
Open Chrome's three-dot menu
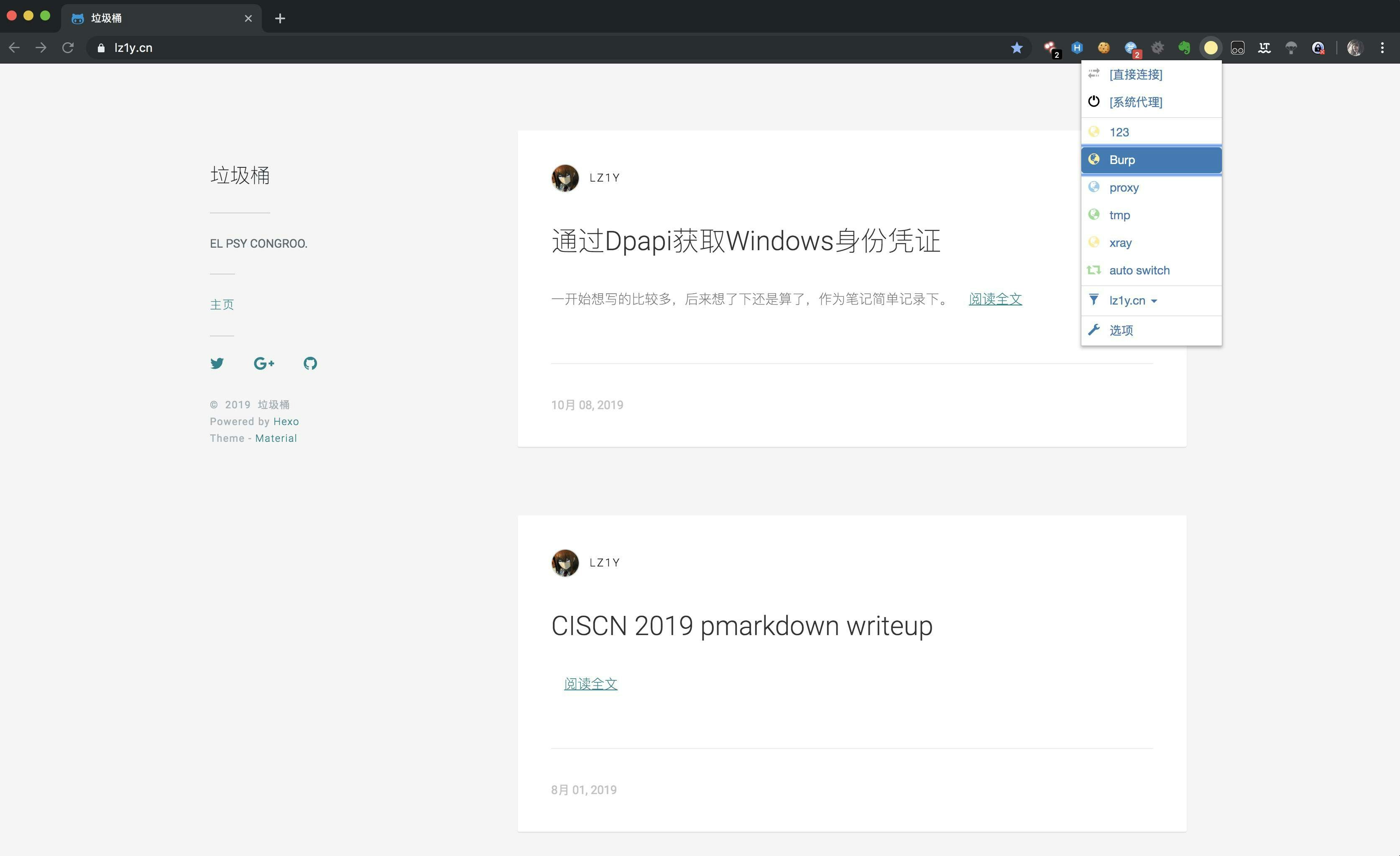tap(1382, 48)
